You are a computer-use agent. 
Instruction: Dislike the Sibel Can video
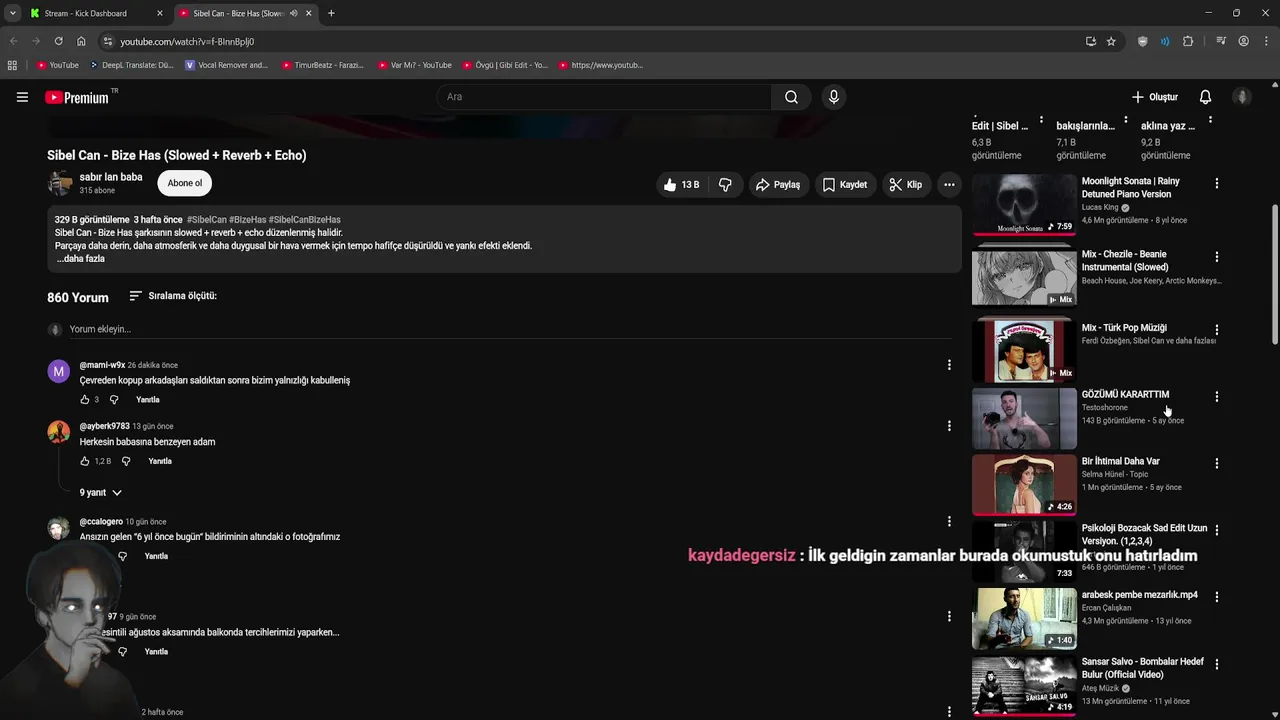(x=725, y=185)
